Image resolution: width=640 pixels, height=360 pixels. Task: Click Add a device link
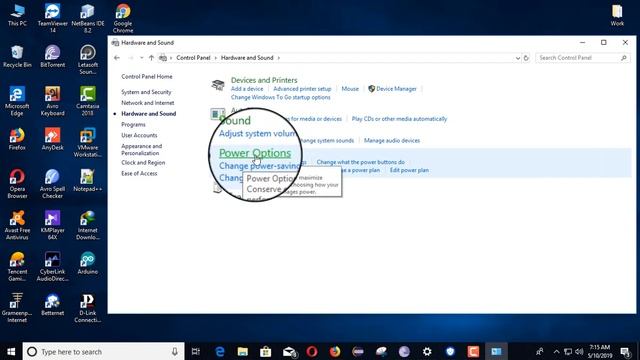coord(247,89)
